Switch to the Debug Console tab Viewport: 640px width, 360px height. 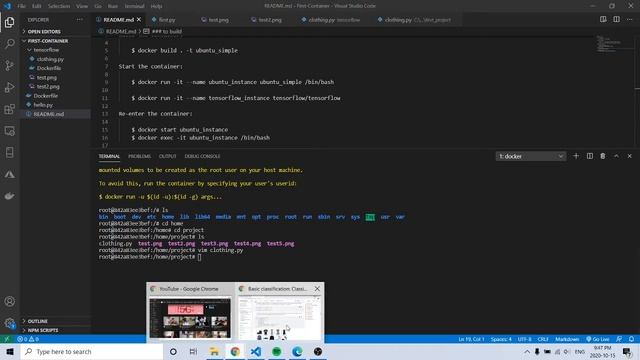click(x=202, y=156)
